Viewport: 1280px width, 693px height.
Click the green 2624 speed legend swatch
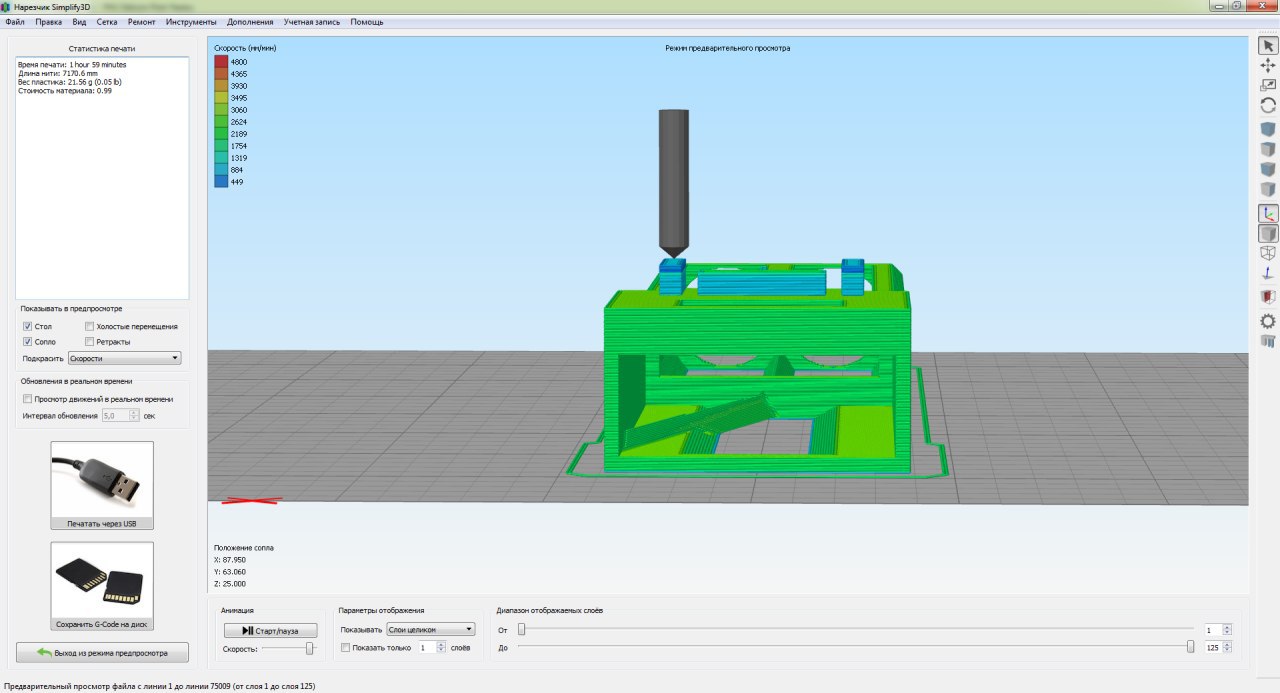(221, 122)
